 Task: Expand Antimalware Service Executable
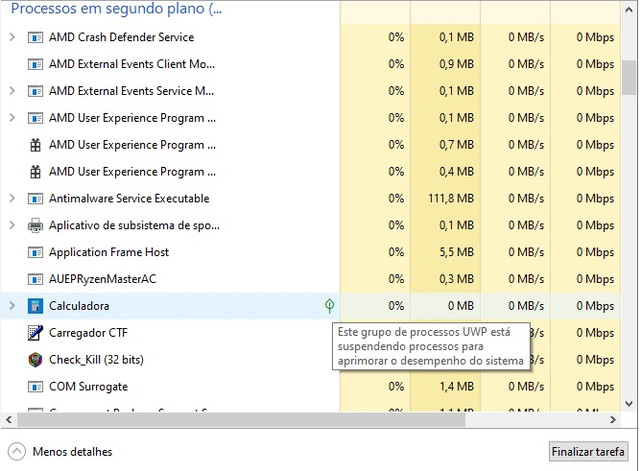click(x=12, y=198)
